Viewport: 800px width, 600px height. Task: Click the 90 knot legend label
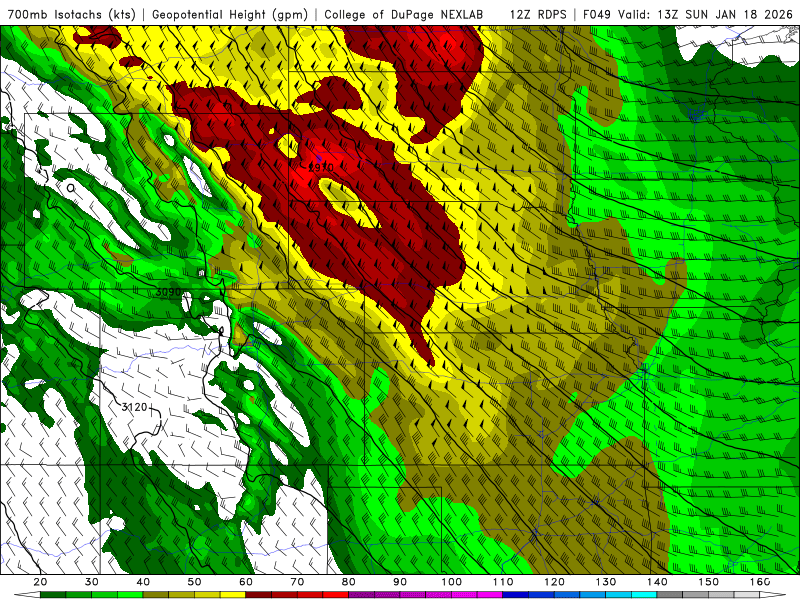point(400,582)
